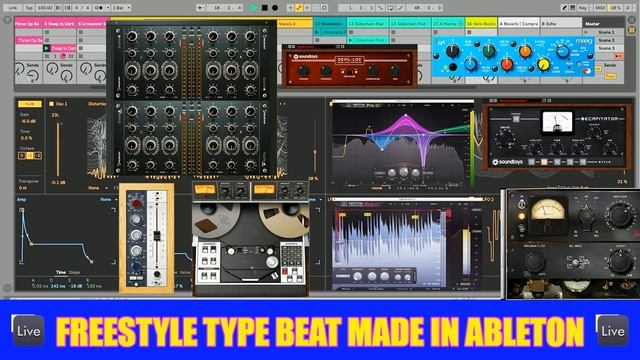Click the Osc 1 vertical gain slider
This screenshot has height=360, width=640.
point(58,149)
